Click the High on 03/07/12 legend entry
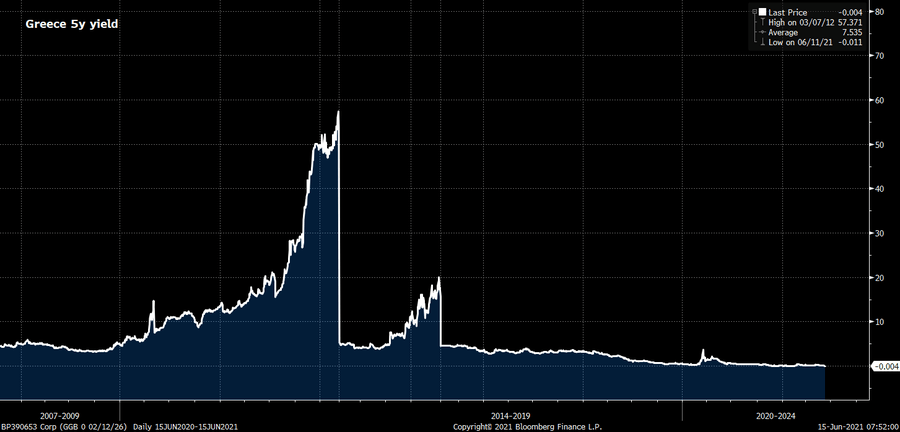Viewport: 900px width, 432px height. (x=816, y=22)
